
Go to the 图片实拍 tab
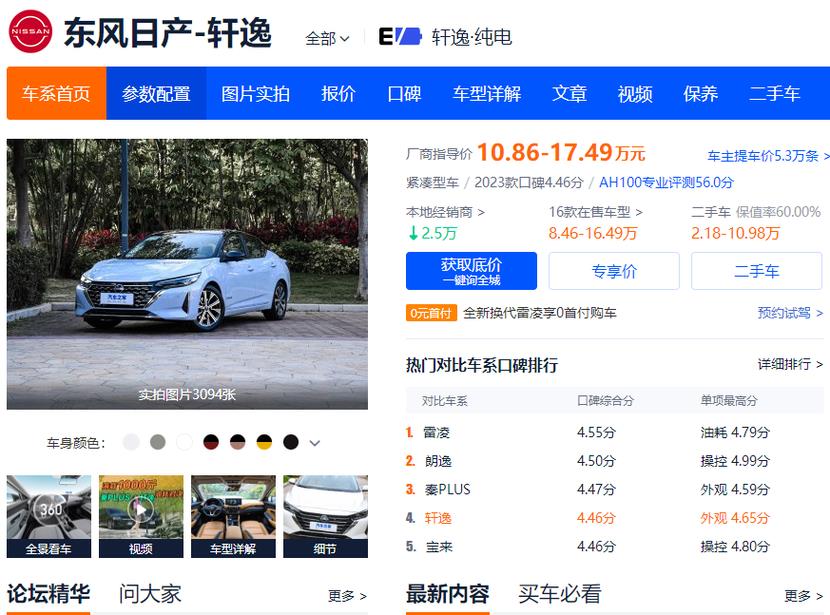coord(255,94)
